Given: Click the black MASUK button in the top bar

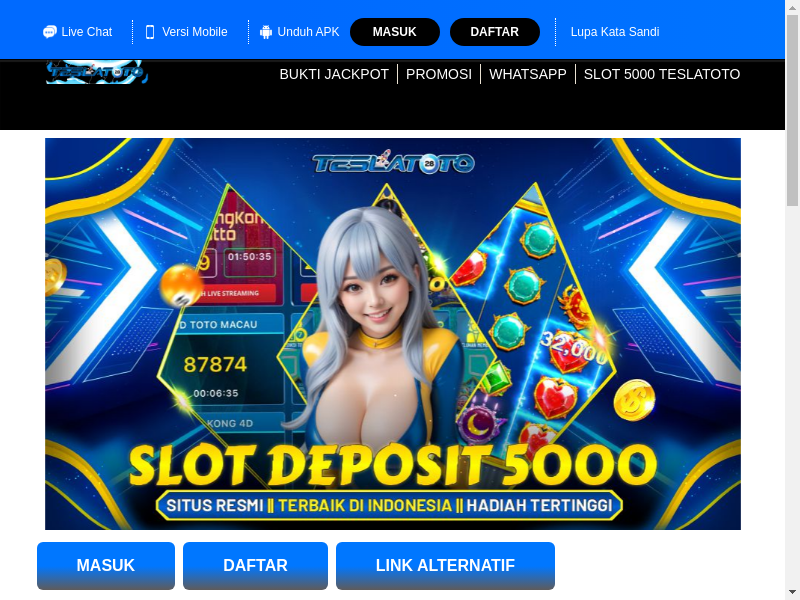Looking at the screenshot, I should 395,32.
